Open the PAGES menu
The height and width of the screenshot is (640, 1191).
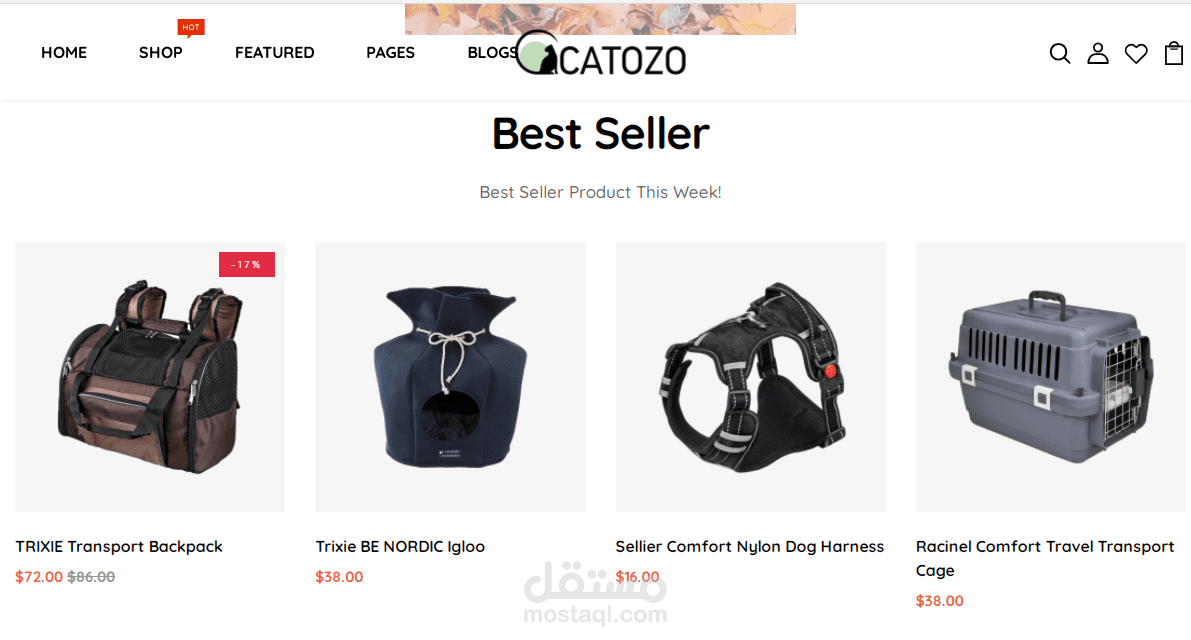[390, 52]
